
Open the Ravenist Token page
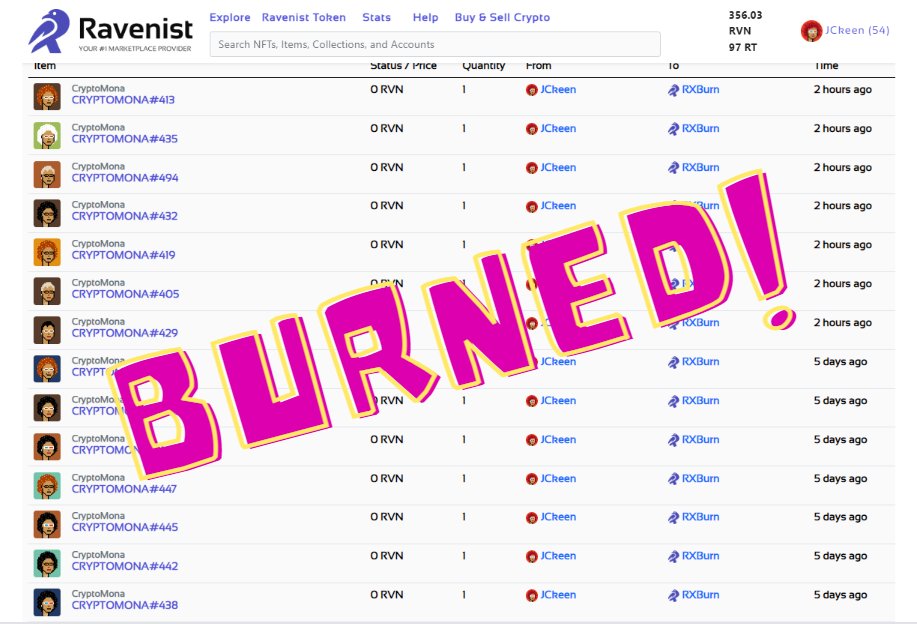tap(304, 18)
